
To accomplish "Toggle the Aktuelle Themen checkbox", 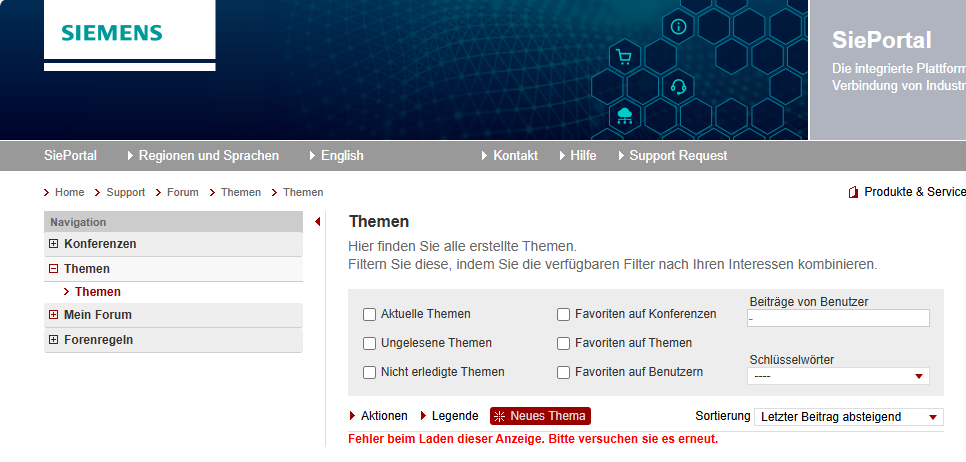I will point(369,315).
